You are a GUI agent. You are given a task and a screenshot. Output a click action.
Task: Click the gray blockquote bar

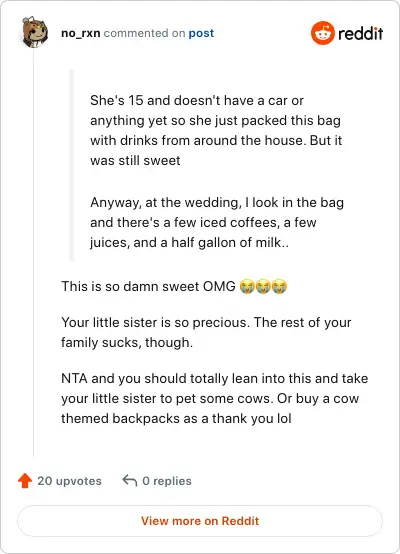[72, 165]
